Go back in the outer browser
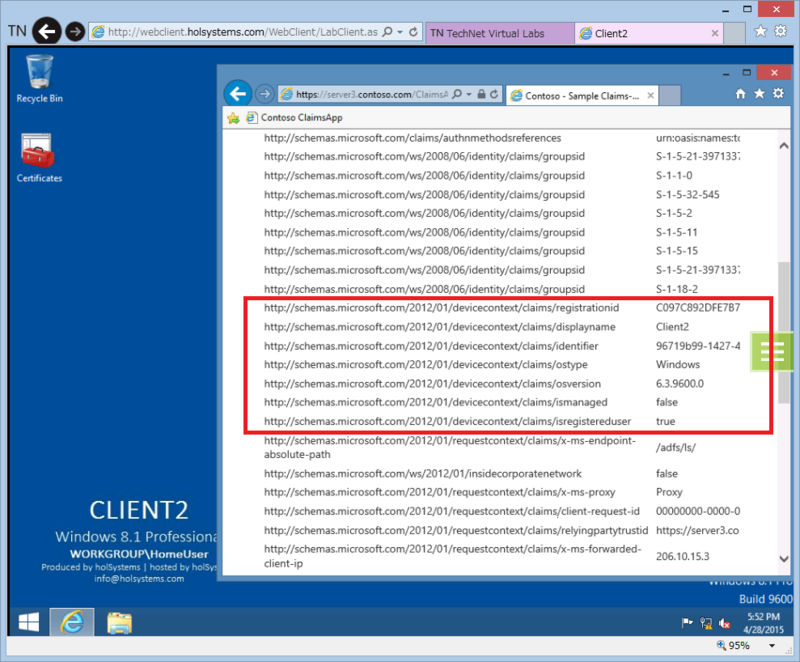800x662 pixels. pyautogui.click(x=47, y=32)
